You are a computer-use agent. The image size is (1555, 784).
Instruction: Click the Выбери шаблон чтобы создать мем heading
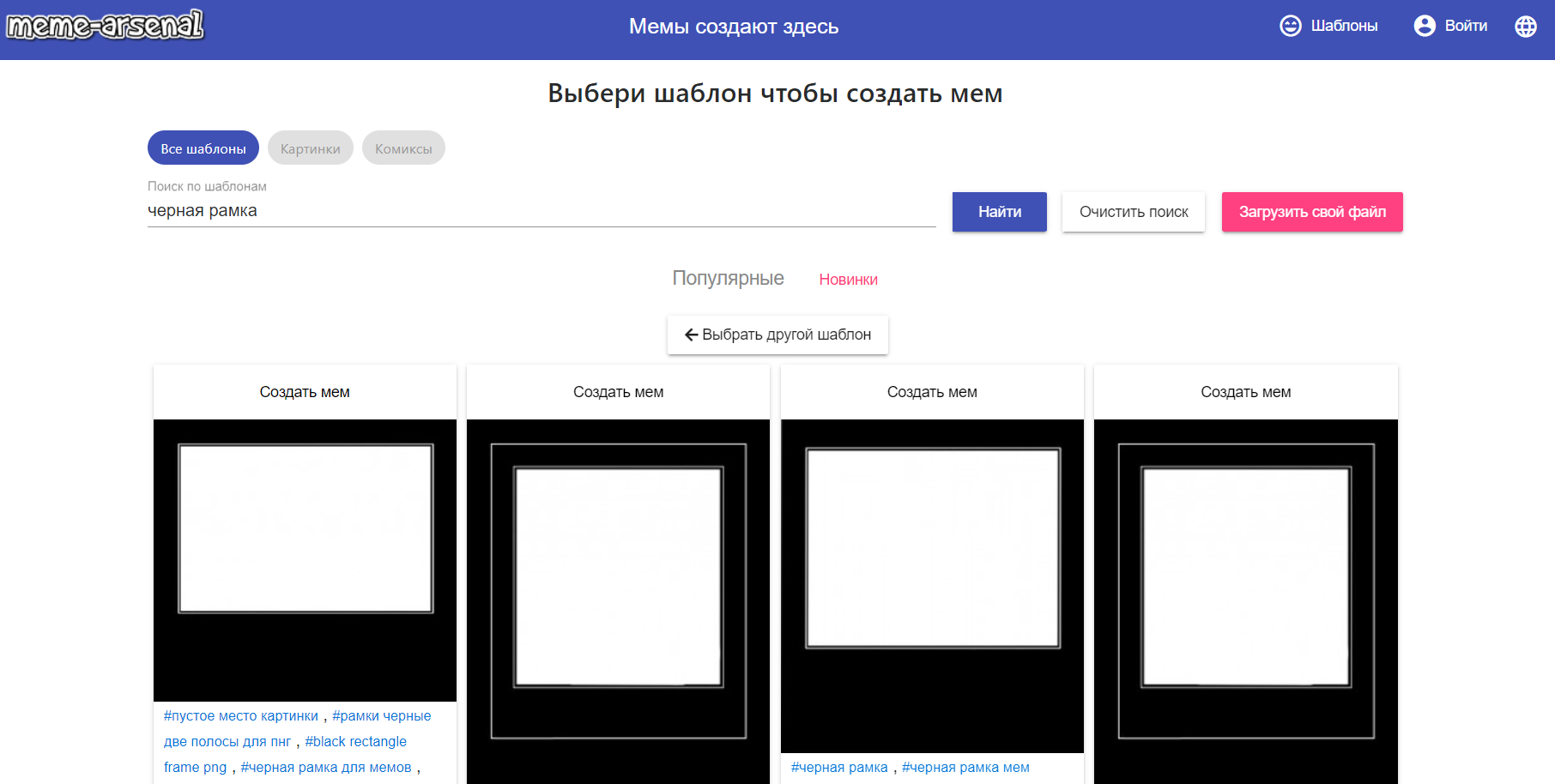tap(776, 93)
